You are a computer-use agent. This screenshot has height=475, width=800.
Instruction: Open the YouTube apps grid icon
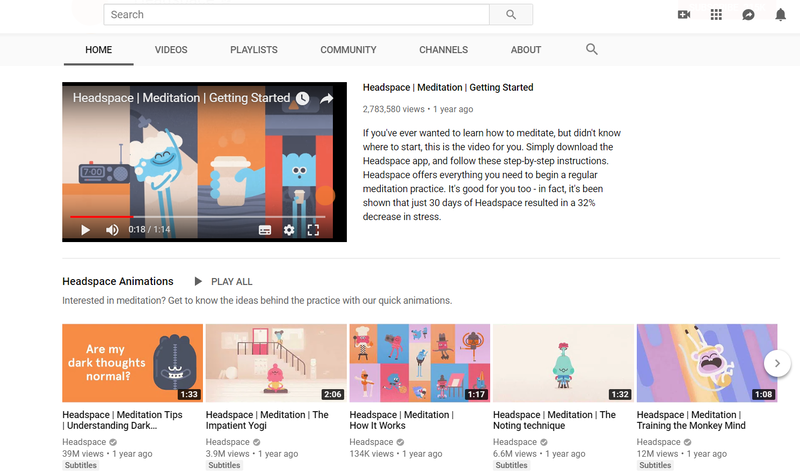[x=716, y=15]
